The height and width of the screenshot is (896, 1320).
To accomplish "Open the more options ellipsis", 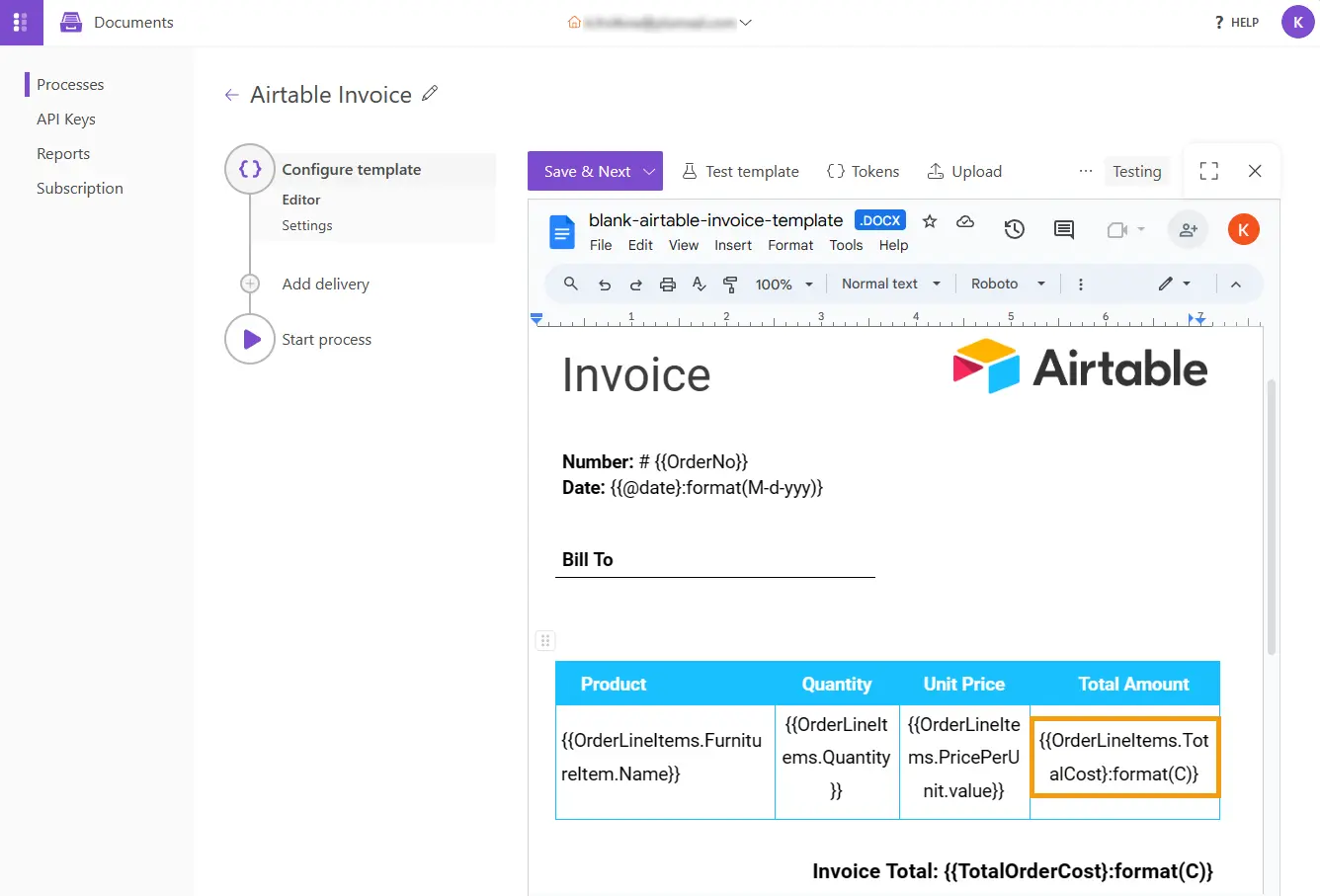I will (1085, 171).
